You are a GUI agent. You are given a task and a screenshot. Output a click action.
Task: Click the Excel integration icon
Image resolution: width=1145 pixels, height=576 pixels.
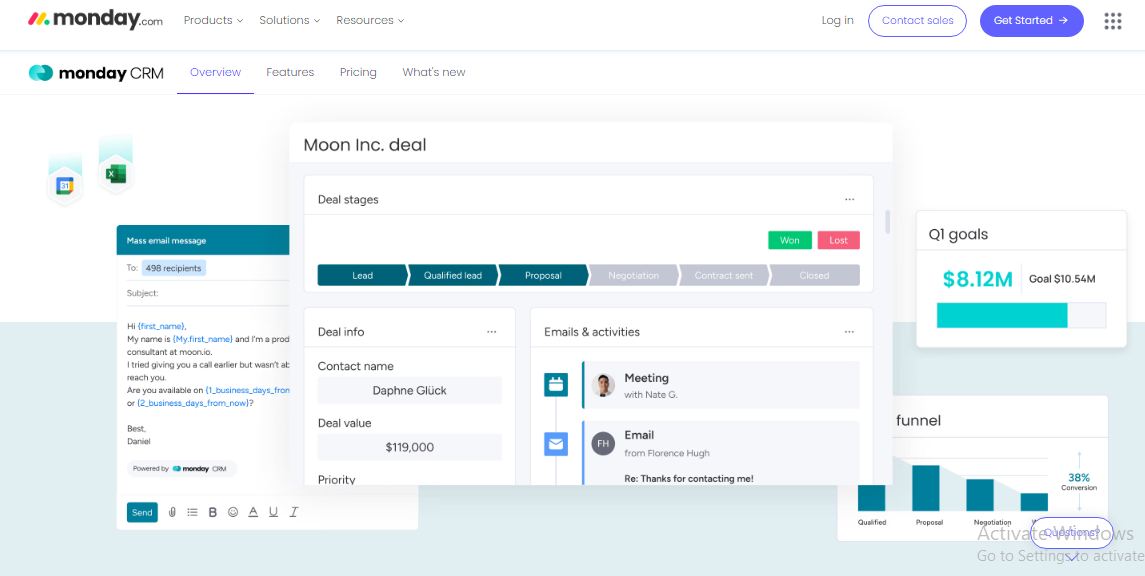click(115, 174)
